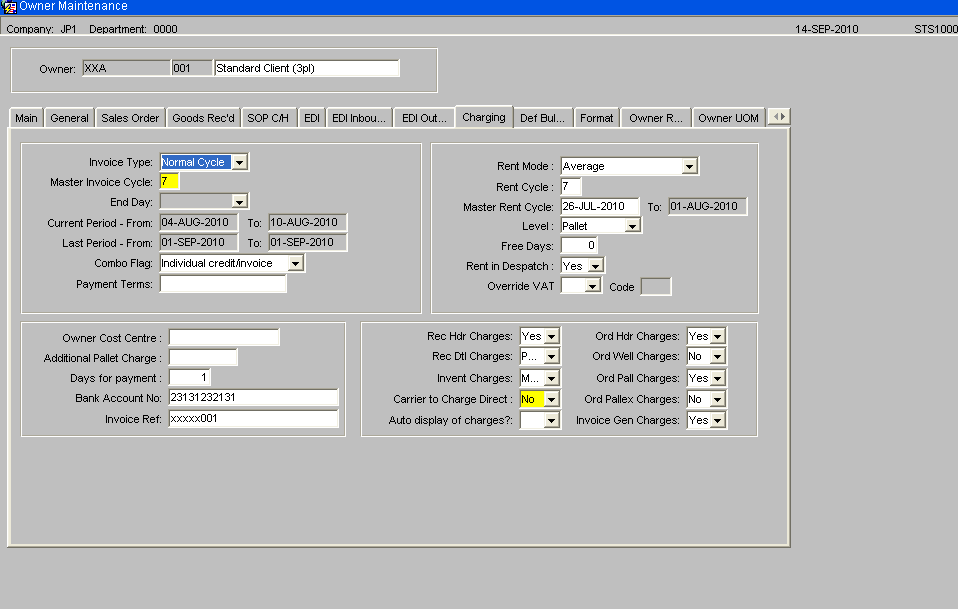
Task: Click the Additional Pallet Charge field
Action: pyautogui.click(x=203, y=357)
